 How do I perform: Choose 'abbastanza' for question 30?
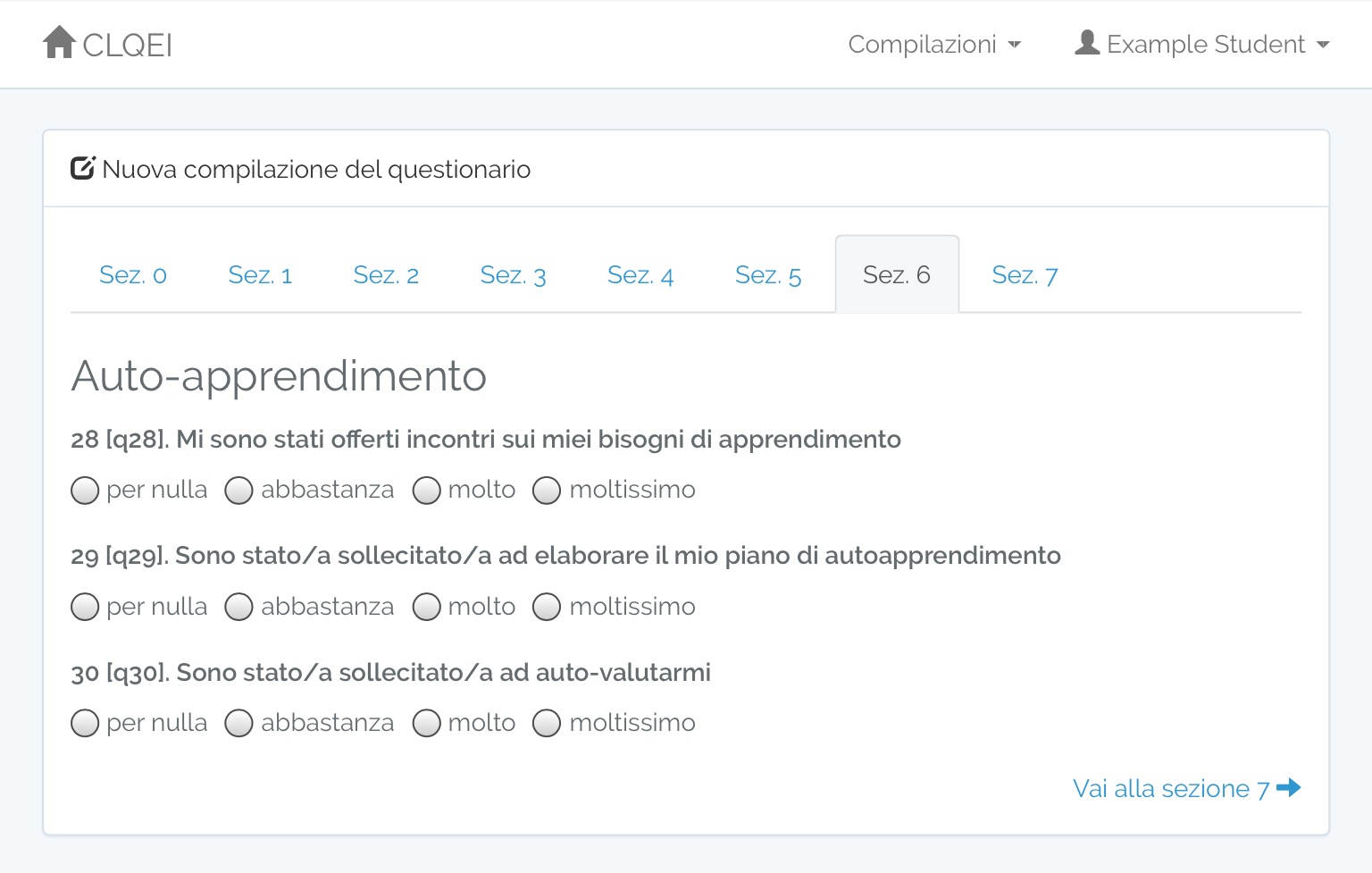238,723
